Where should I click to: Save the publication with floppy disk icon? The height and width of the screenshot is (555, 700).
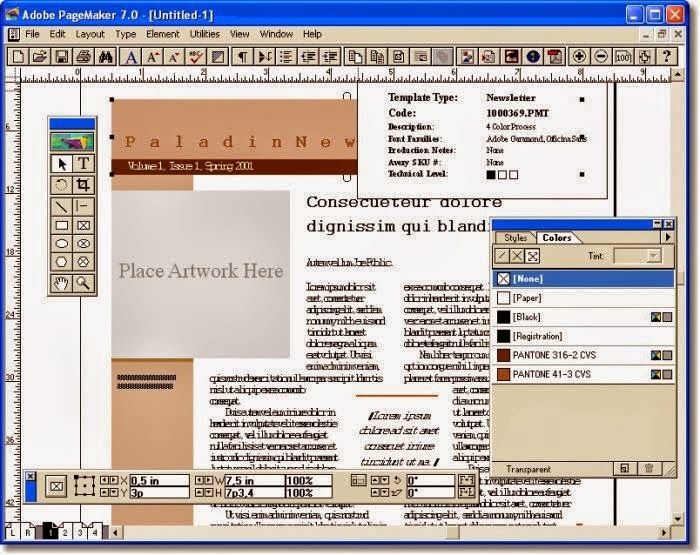tap(62, 57)
